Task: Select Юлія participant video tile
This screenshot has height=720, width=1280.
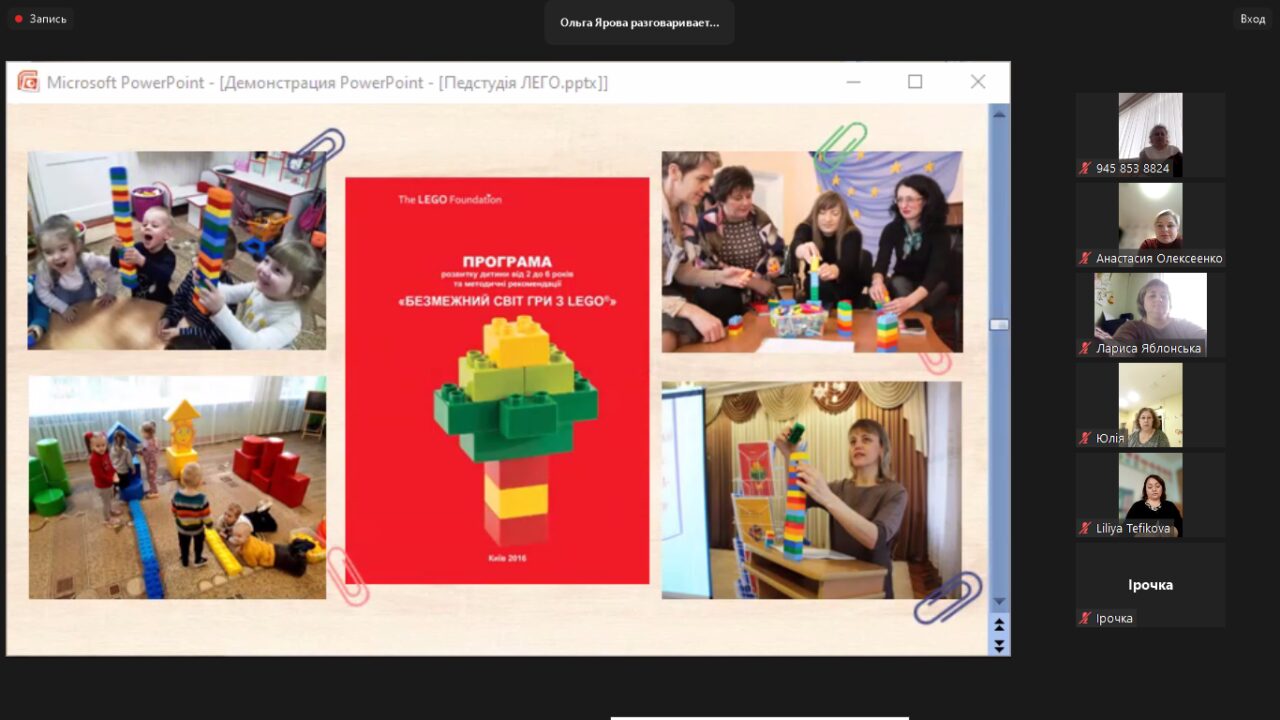Action: coord(1150,405)
